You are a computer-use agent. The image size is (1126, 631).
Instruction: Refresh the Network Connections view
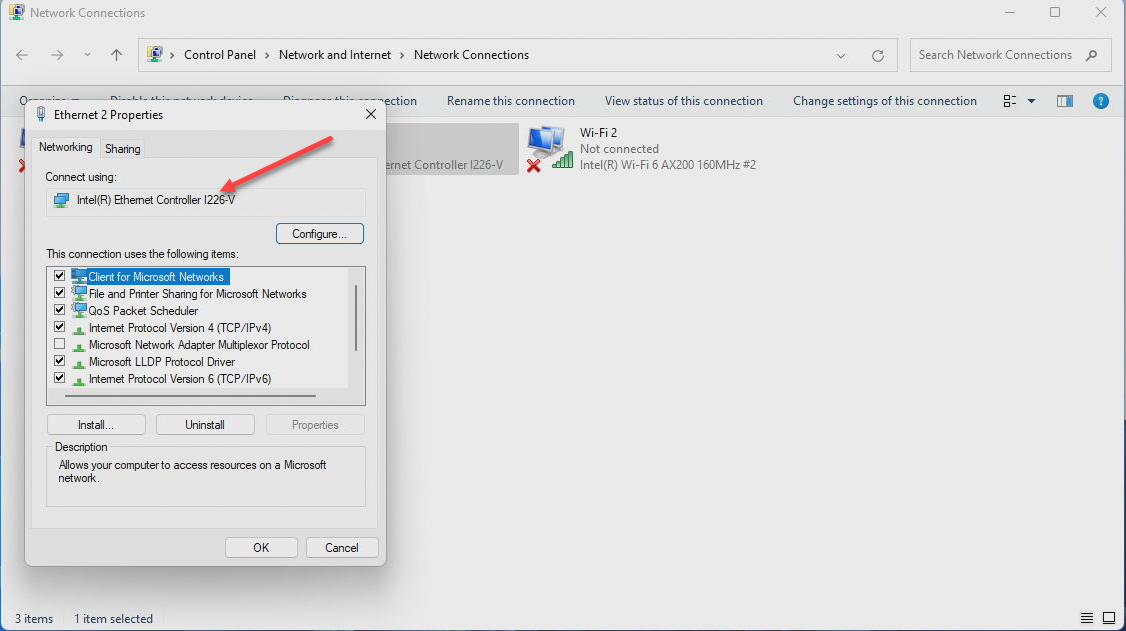(x=878, y=55)
